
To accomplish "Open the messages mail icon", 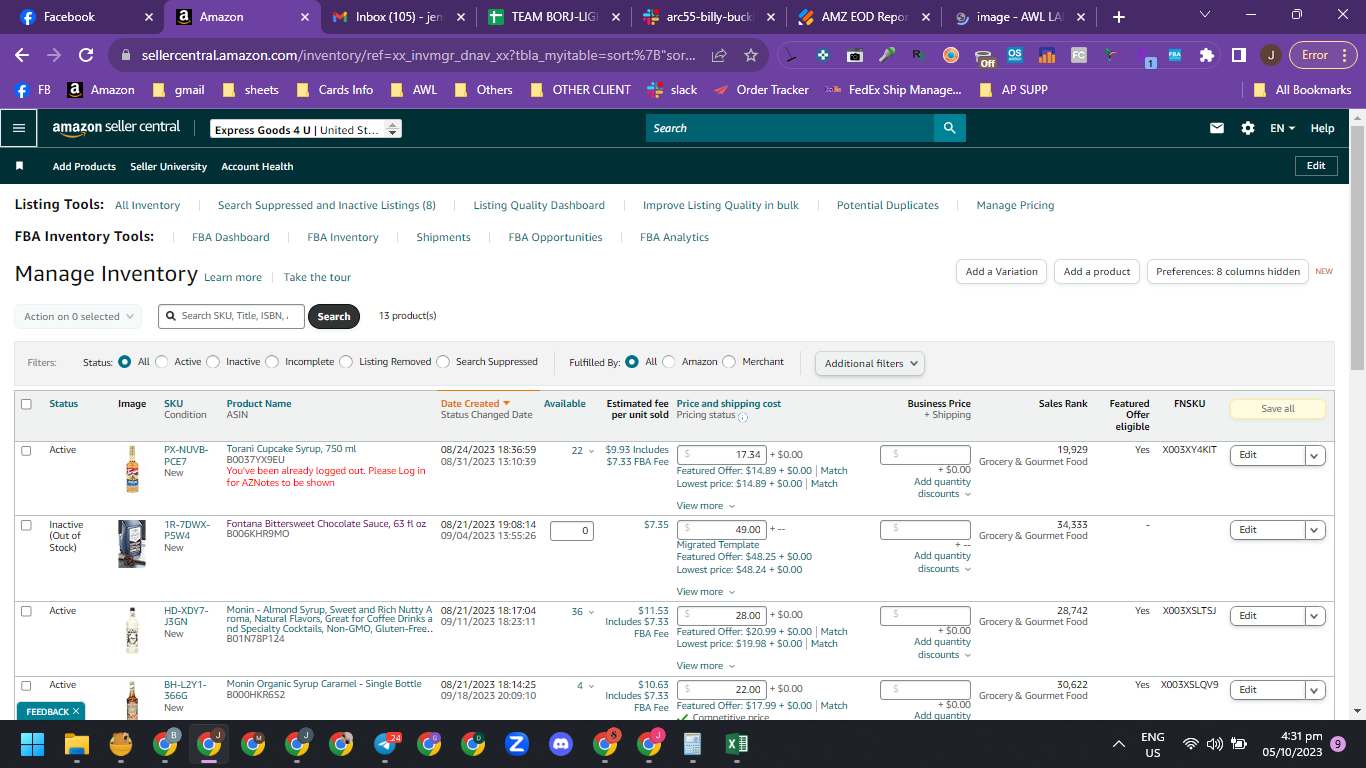I will pyautogui.click(x=1217, y=128).
